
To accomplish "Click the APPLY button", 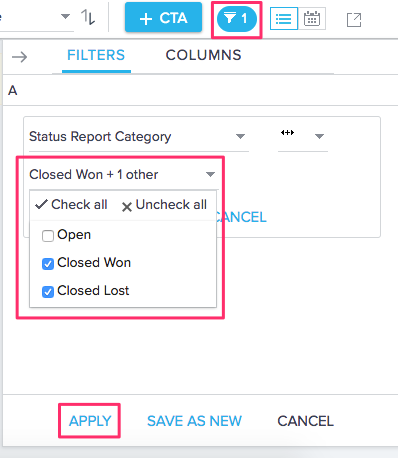I will tap(90, 421).
